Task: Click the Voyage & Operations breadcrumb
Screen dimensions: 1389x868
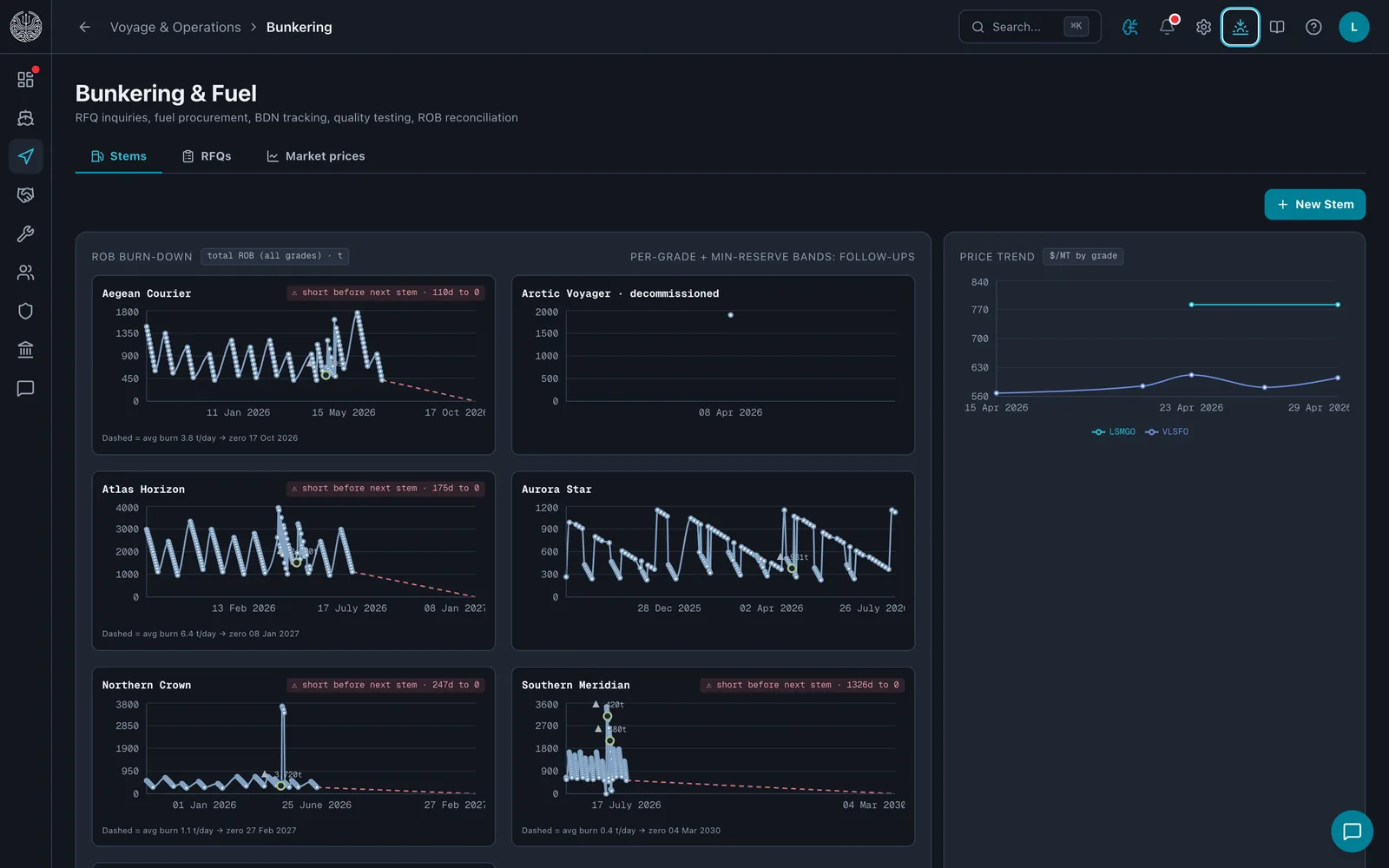Action: [x=175, y=27]
